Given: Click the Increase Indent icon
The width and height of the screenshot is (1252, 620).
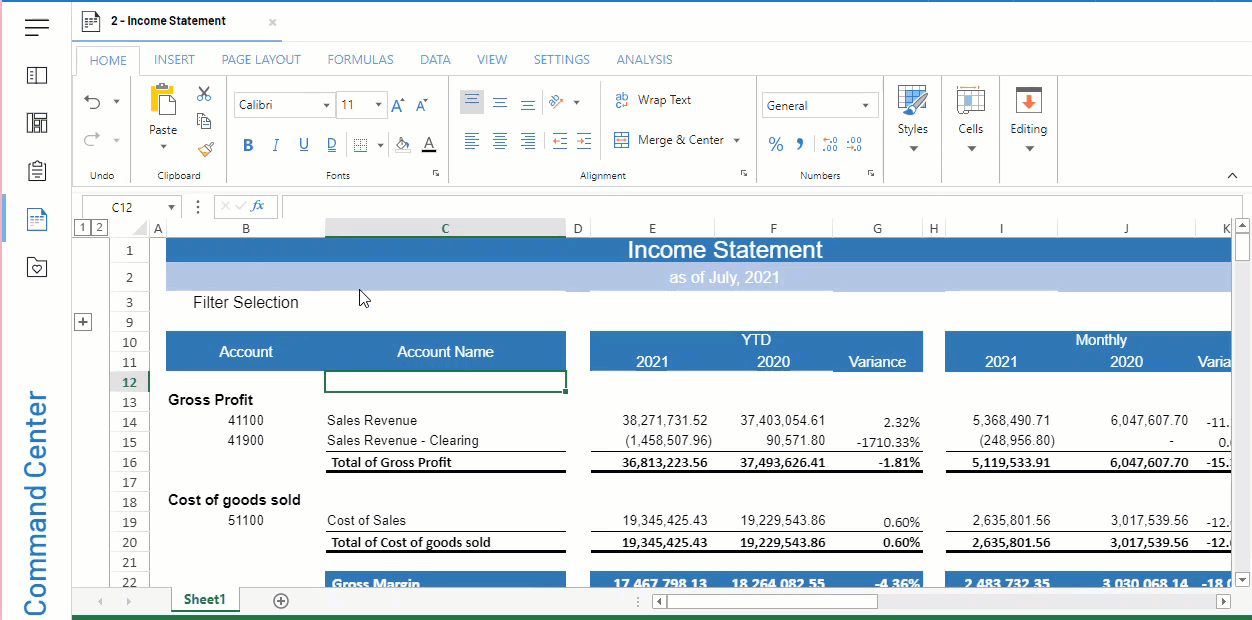Looking at the screenshot, I should (x=584, y=141).
